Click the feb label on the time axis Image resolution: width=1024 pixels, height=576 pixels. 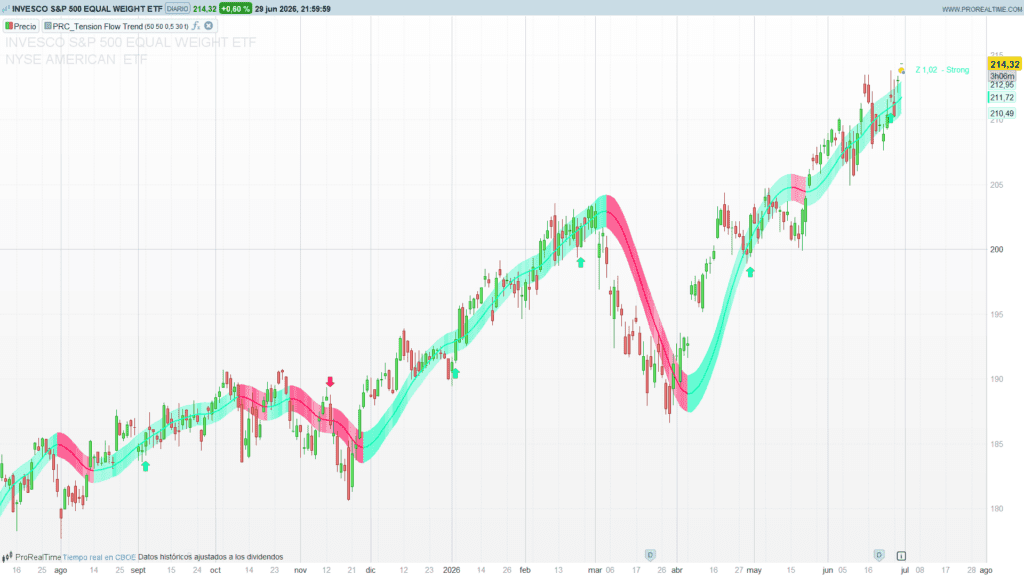pyautogui.click(x=525, y=570)
